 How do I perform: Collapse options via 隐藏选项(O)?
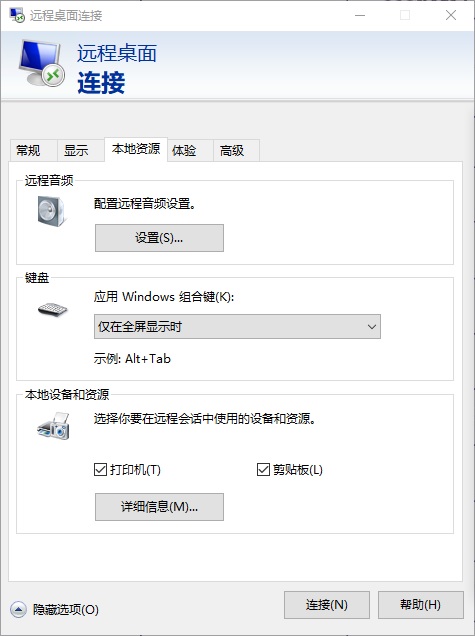click(66, 610)
